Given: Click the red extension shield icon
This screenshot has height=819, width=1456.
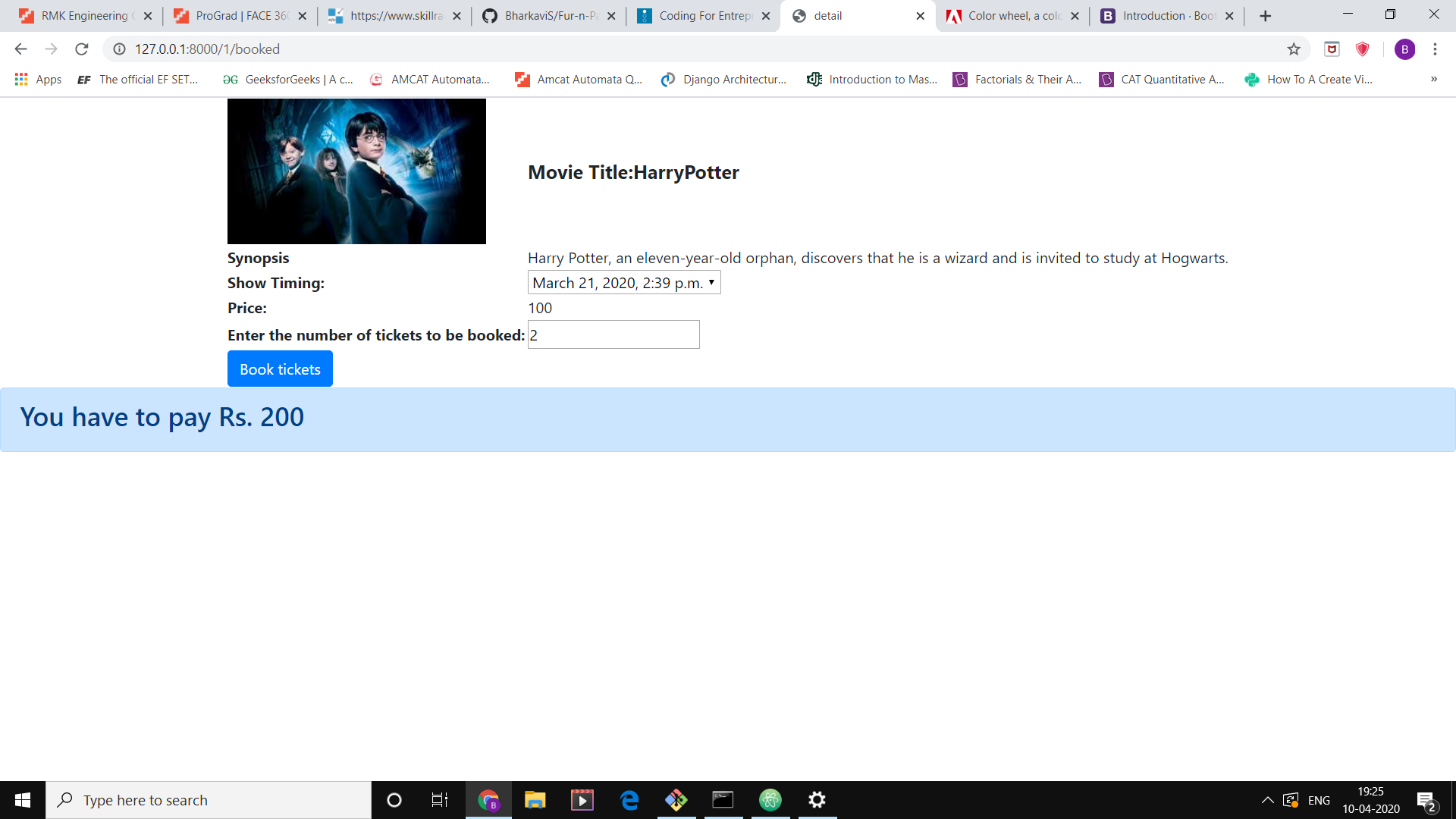Looking at the screenshot, I should coord(1362,49).
